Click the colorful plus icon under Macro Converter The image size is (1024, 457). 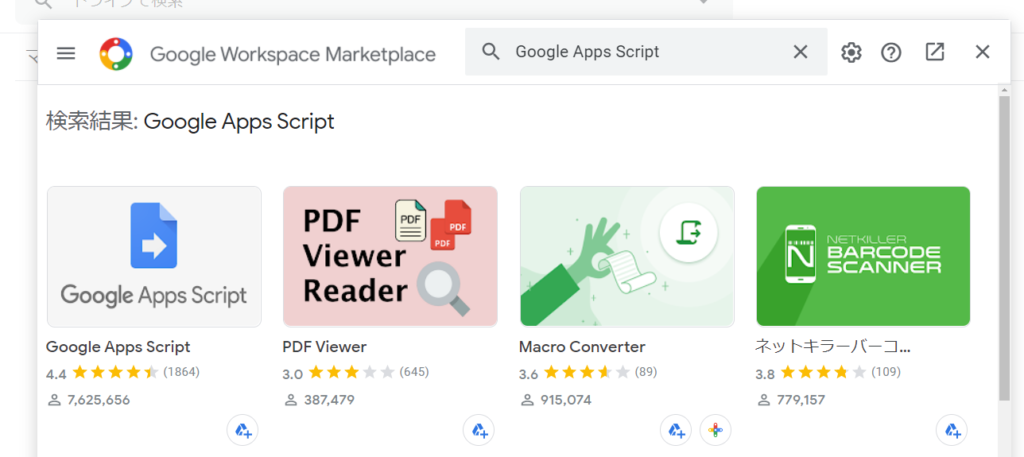tap(715, 431)
